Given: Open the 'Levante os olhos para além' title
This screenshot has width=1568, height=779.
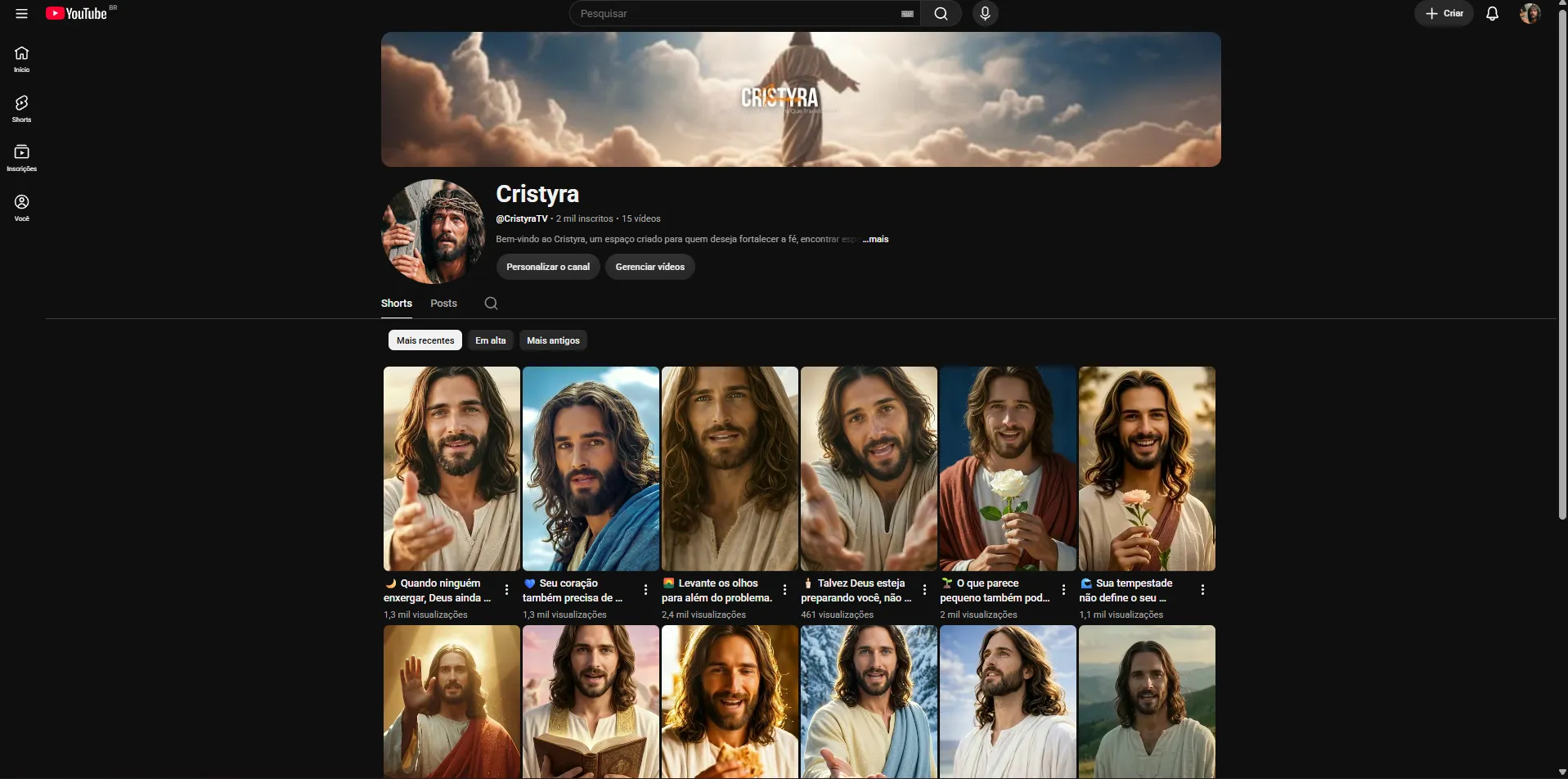Looking at the screenshot, I should (x=717, y=591).
